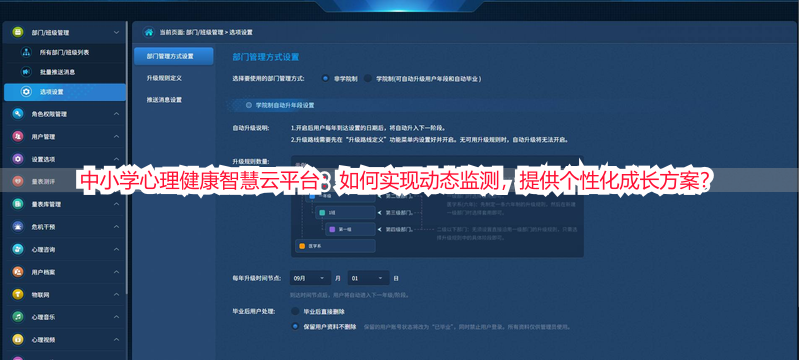Expand the 心理音乐 chevron
Viewport: 799px width, 360px height.
tap(116, 317)
